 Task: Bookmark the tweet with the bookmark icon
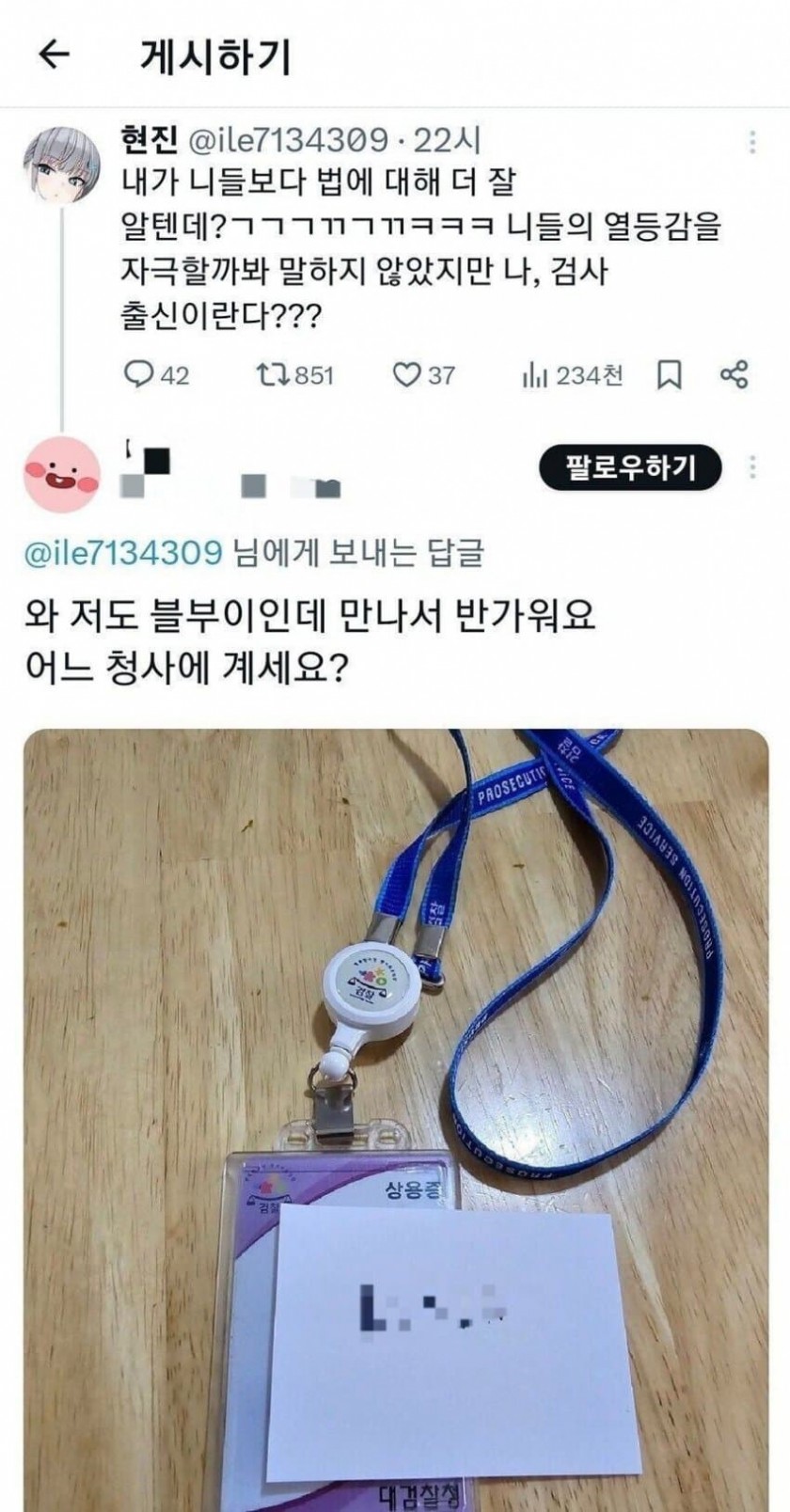(669, 375)
